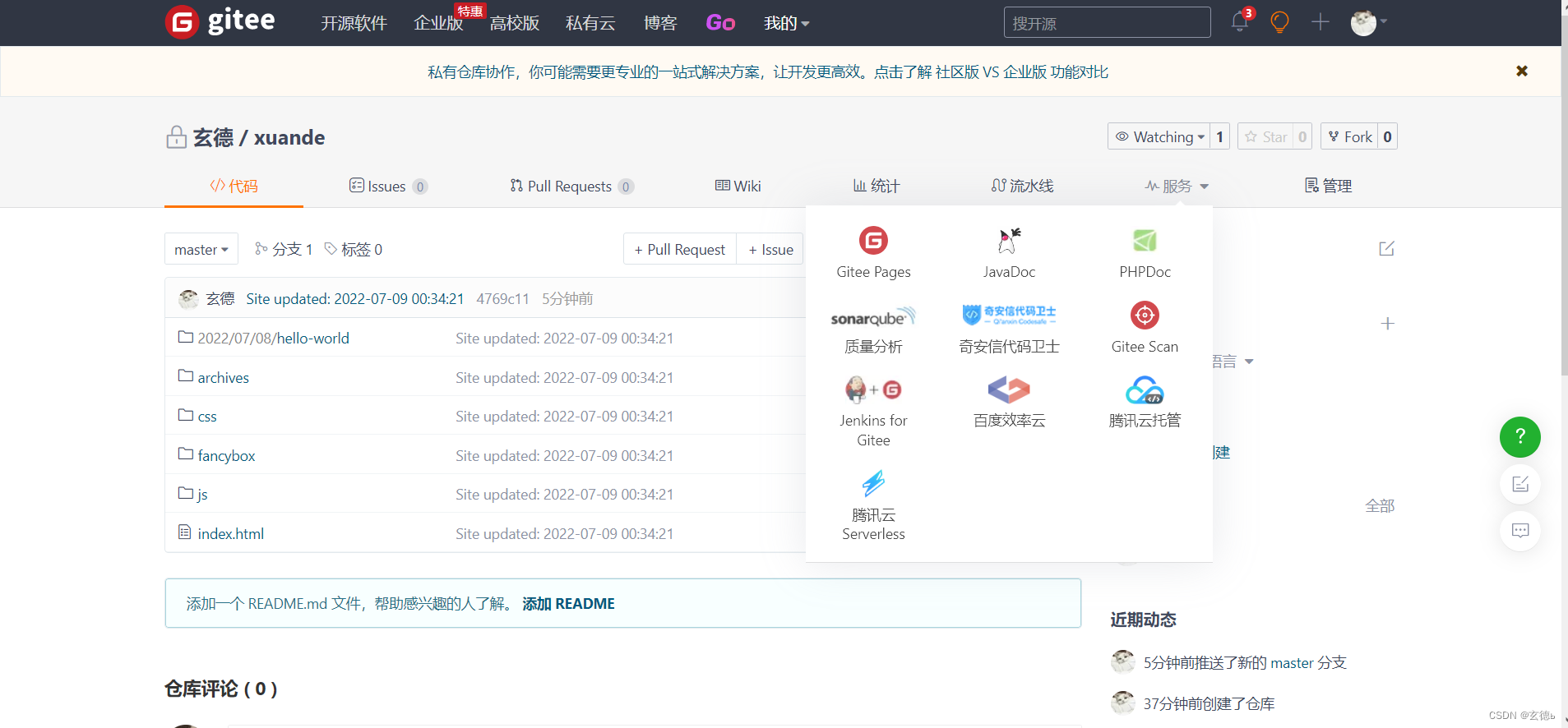Click the Star button
The width and height of the screenshot is (1568, 728).
[1265, 136]
